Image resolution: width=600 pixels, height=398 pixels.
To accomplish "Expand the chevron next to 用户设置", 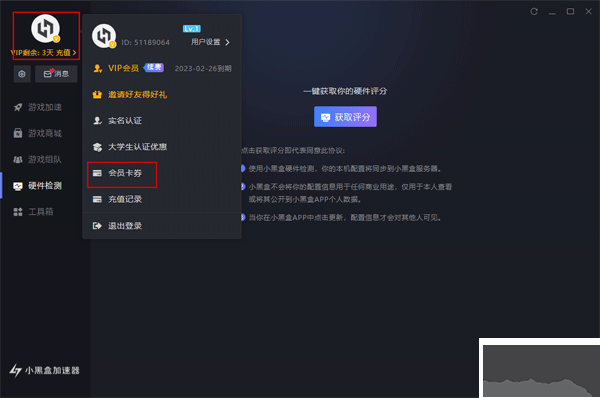I will pyautogui.click(x=227, y=42).
